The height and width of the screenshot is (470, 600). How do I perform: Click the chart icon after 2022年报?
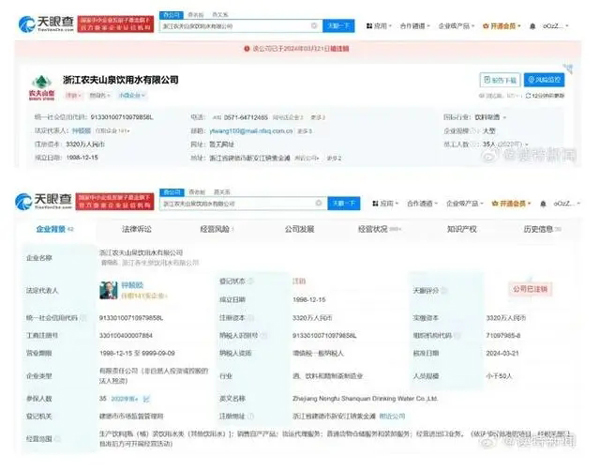[146, 399]
